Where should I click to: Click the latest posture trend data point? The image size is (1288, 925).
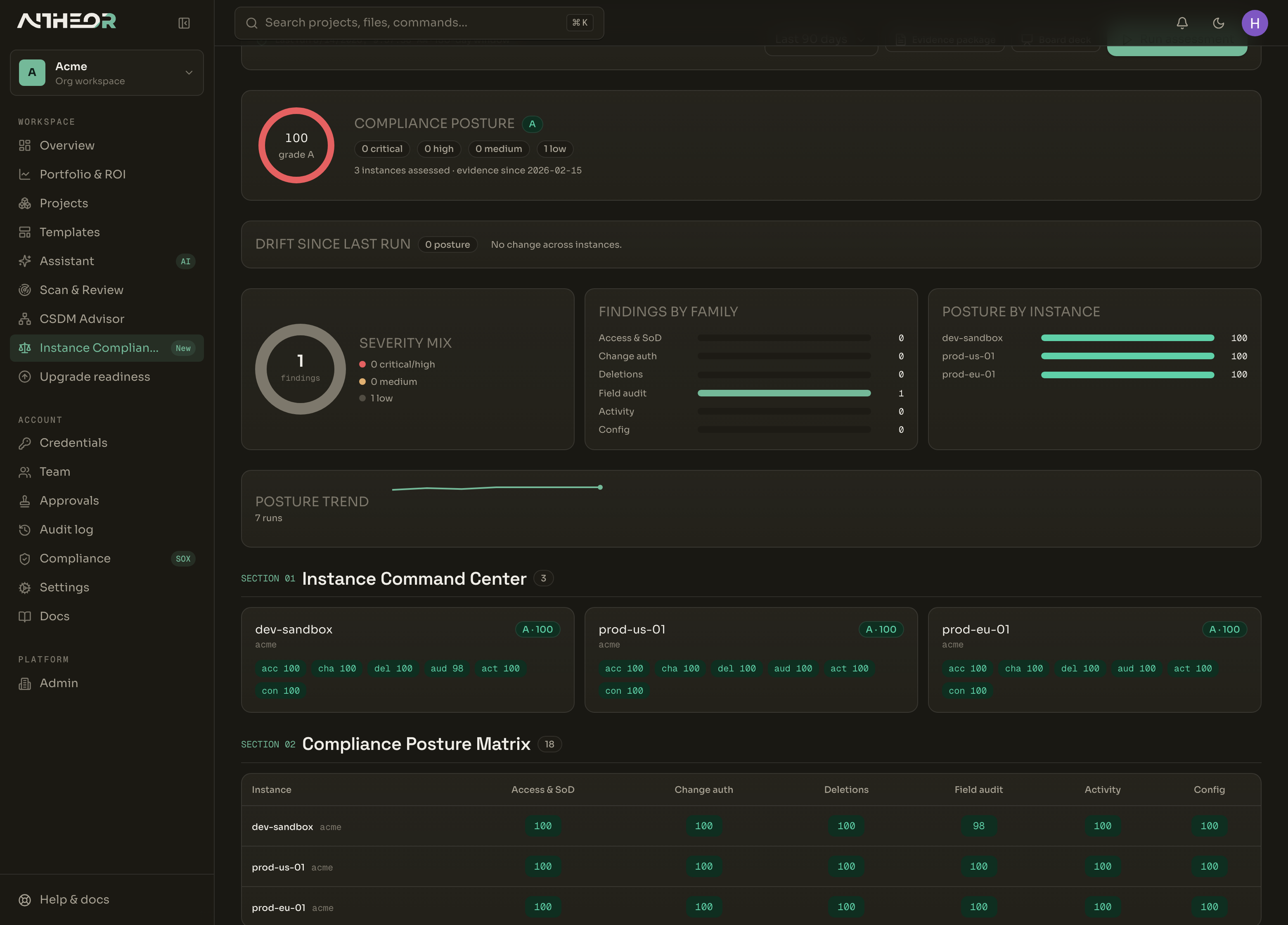click(600, 487)
